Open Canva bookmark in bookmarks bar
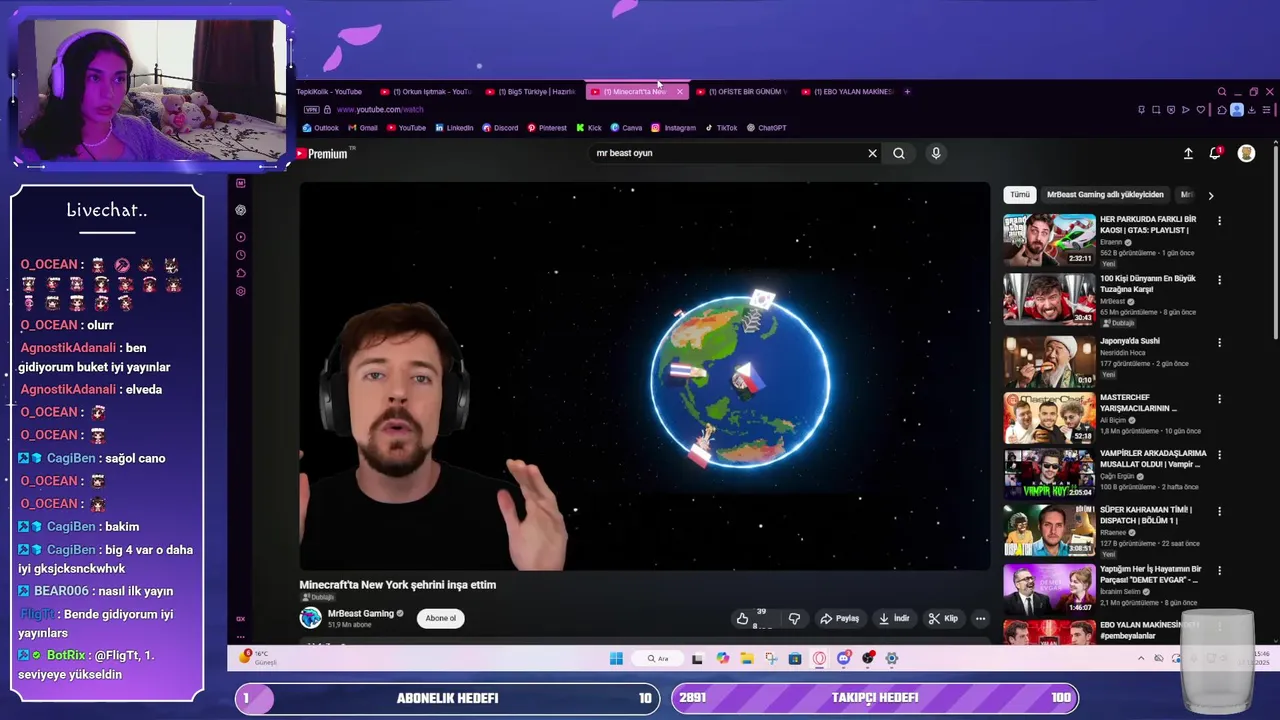 [626, 128]
